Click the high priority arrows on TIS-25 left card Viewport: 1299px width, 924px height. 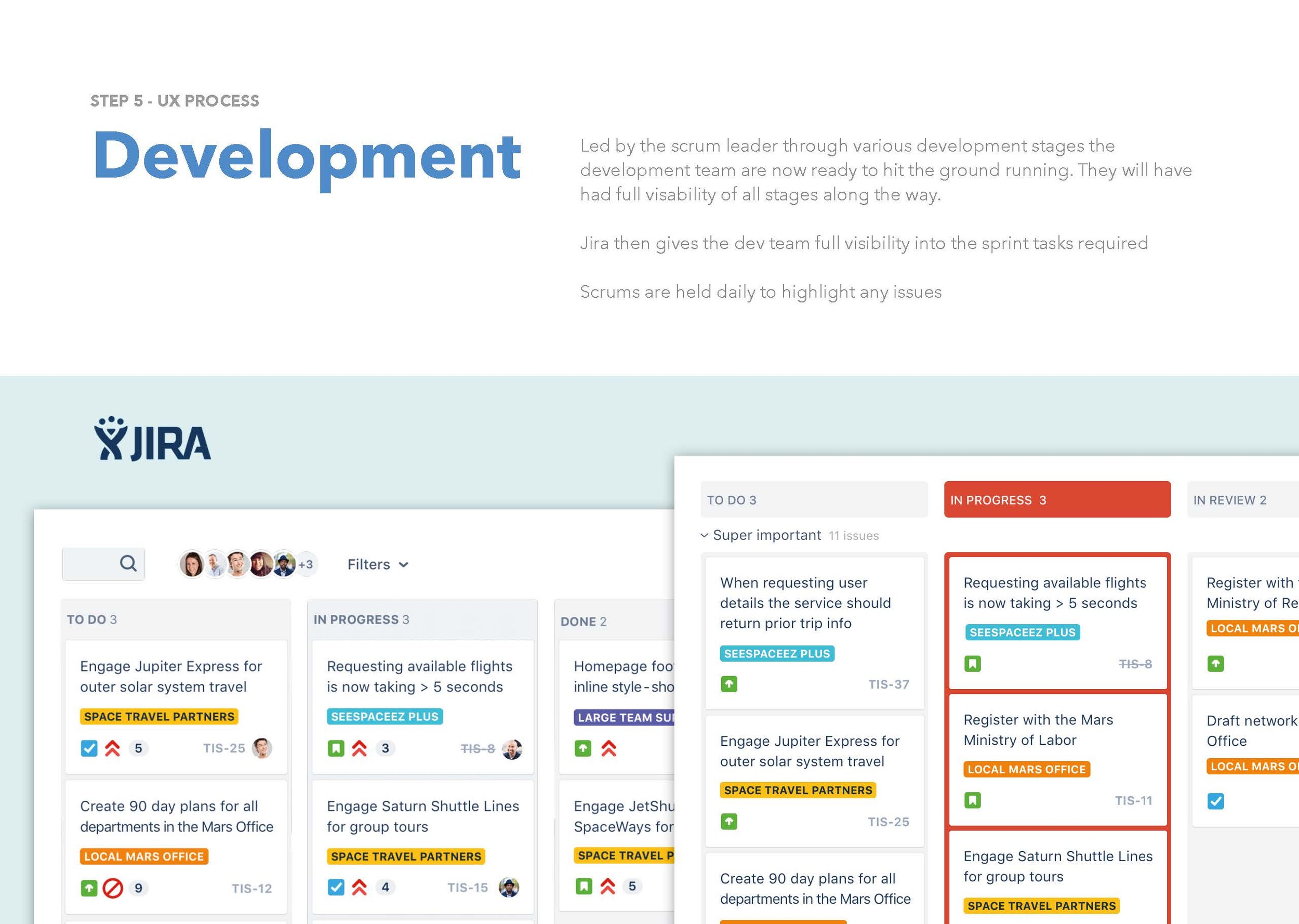coord(113,748)
